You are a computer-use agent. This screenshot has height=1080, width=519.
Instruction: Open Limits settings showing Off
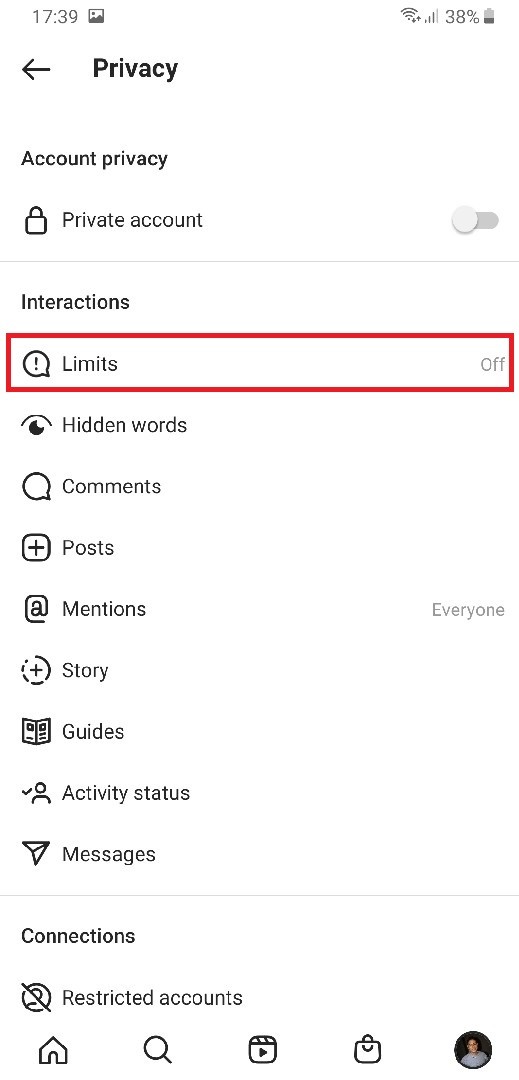(260, 364)
